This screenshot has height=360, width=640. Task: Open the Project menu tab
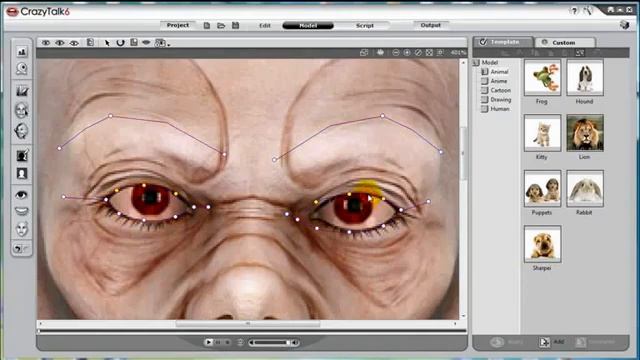(178, 25)
